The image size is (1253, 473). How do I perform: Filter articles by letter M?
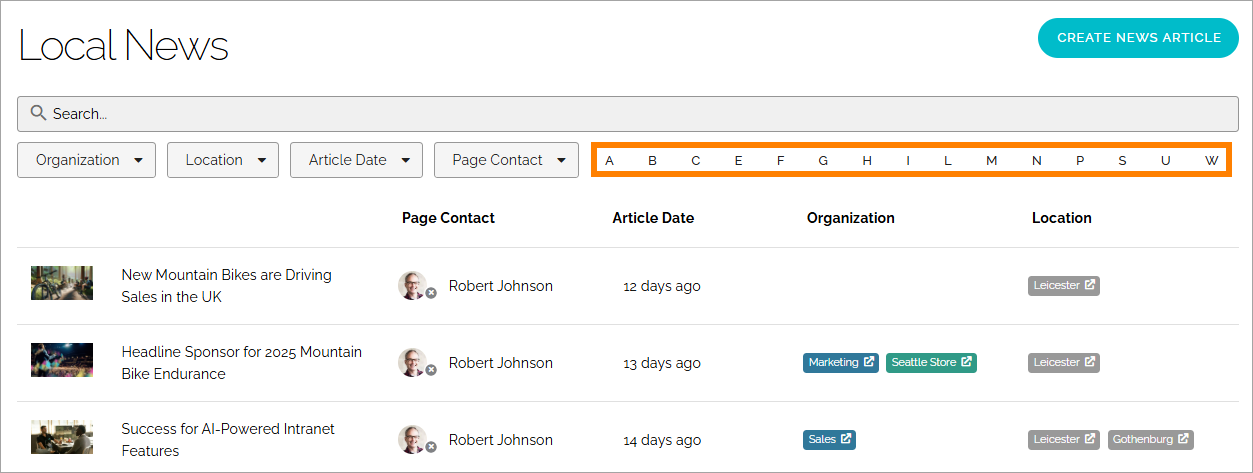click(991, 161)
